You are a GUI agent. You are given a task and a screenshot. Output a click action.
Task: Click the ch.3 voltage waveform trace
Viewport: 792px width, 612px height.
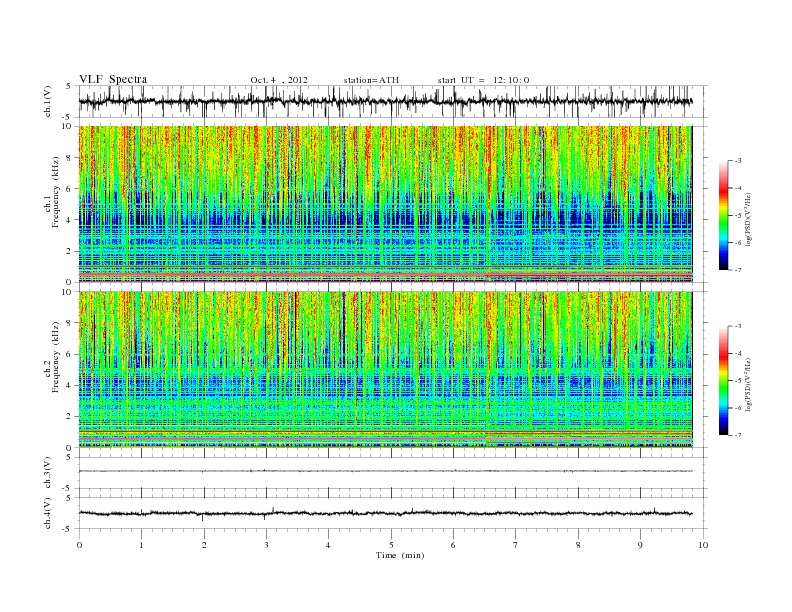[x=385, y=471]
